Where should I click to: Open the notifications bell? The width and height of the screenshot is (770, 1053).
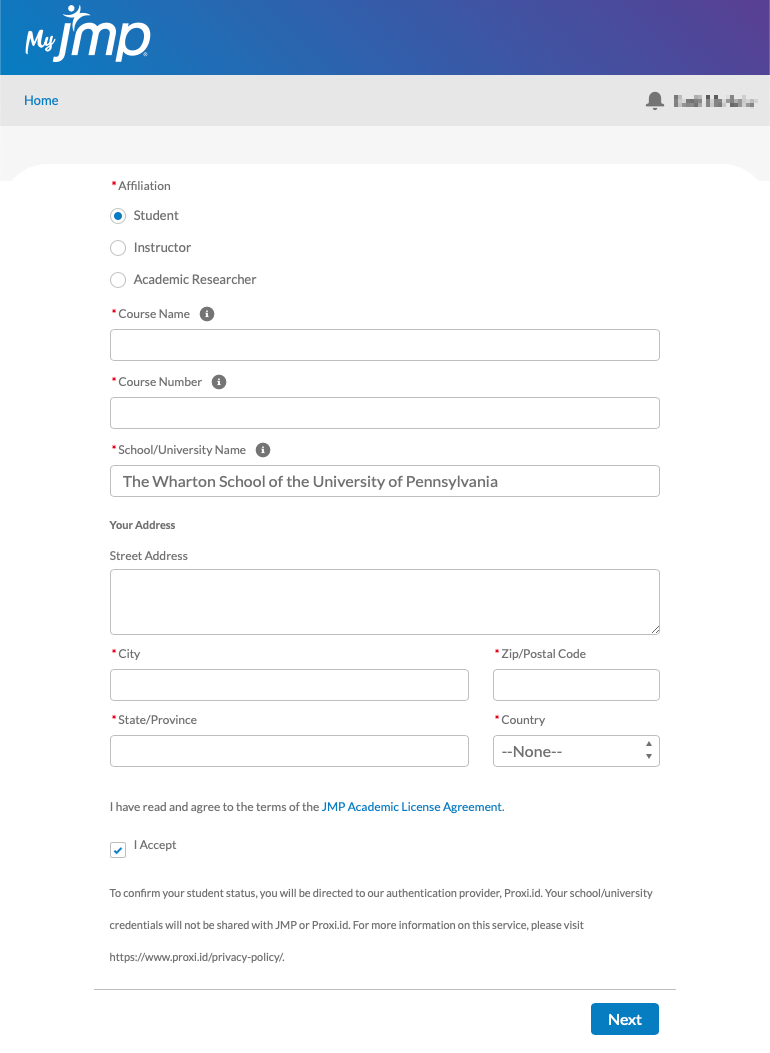655,101
